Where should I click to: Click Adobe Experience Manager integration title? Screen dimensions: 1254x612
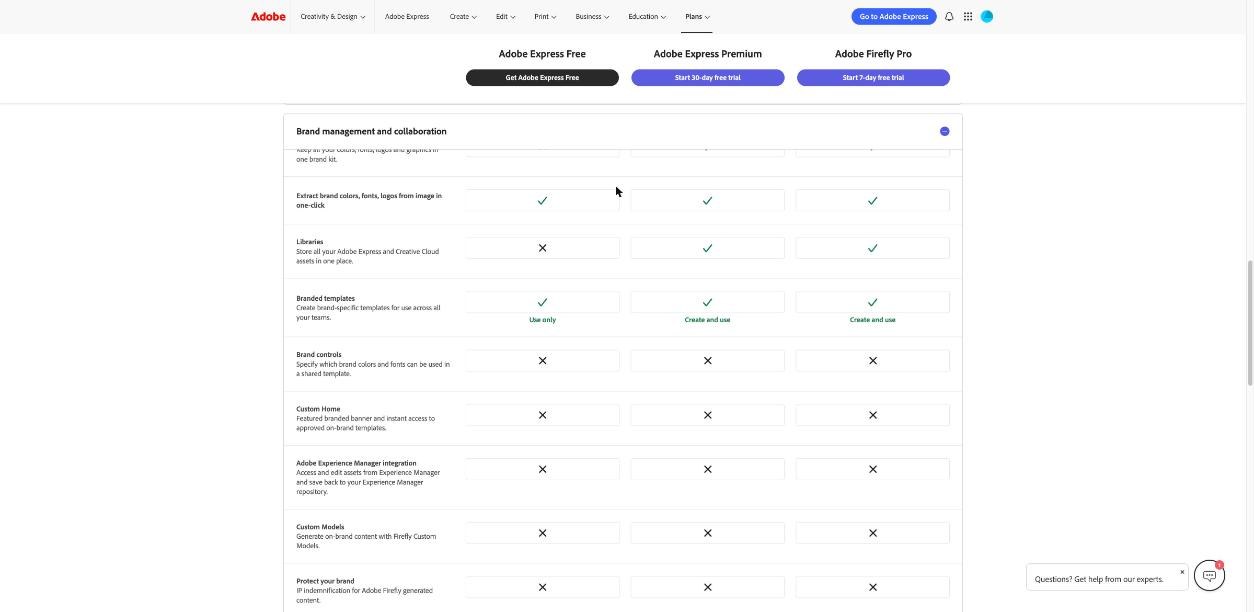tap(356, 463)
